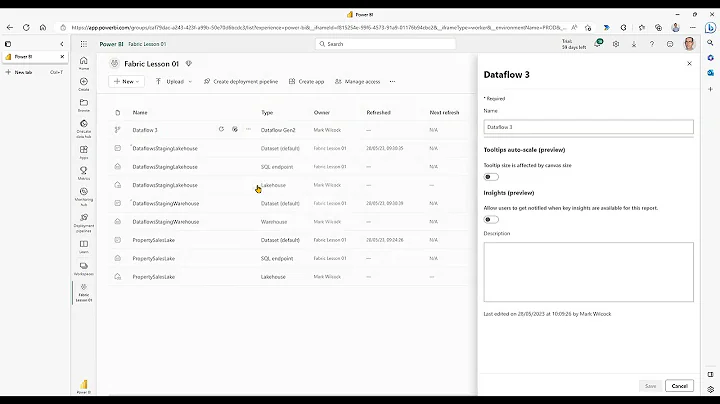Viewport: 720px width, 404px height.
Task: Open Deployment pipelines in sidebar
Action: coord(84,223)
